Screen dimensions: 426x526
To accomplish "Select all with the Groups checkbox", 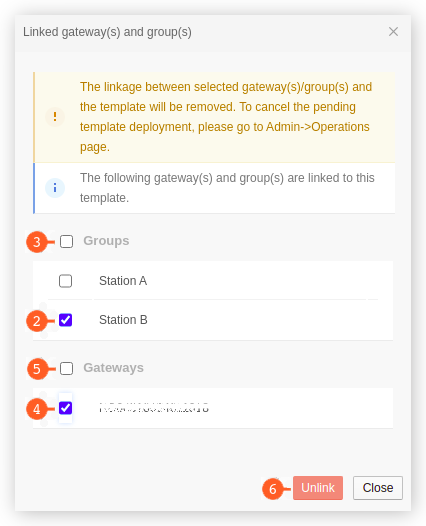I will point(66,241).
